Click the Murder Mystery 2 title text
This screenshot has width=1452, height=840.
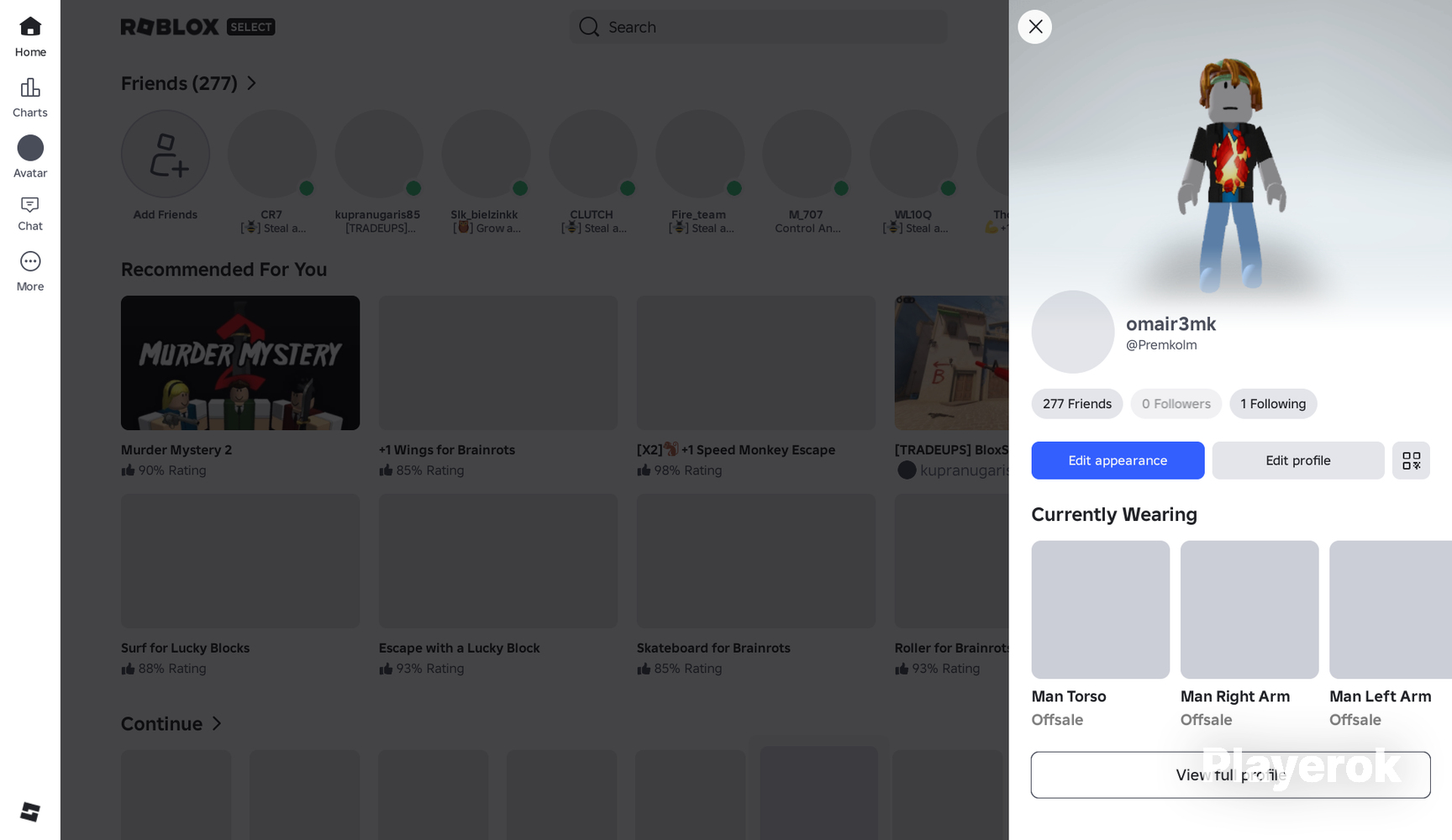tap(176, 450)
